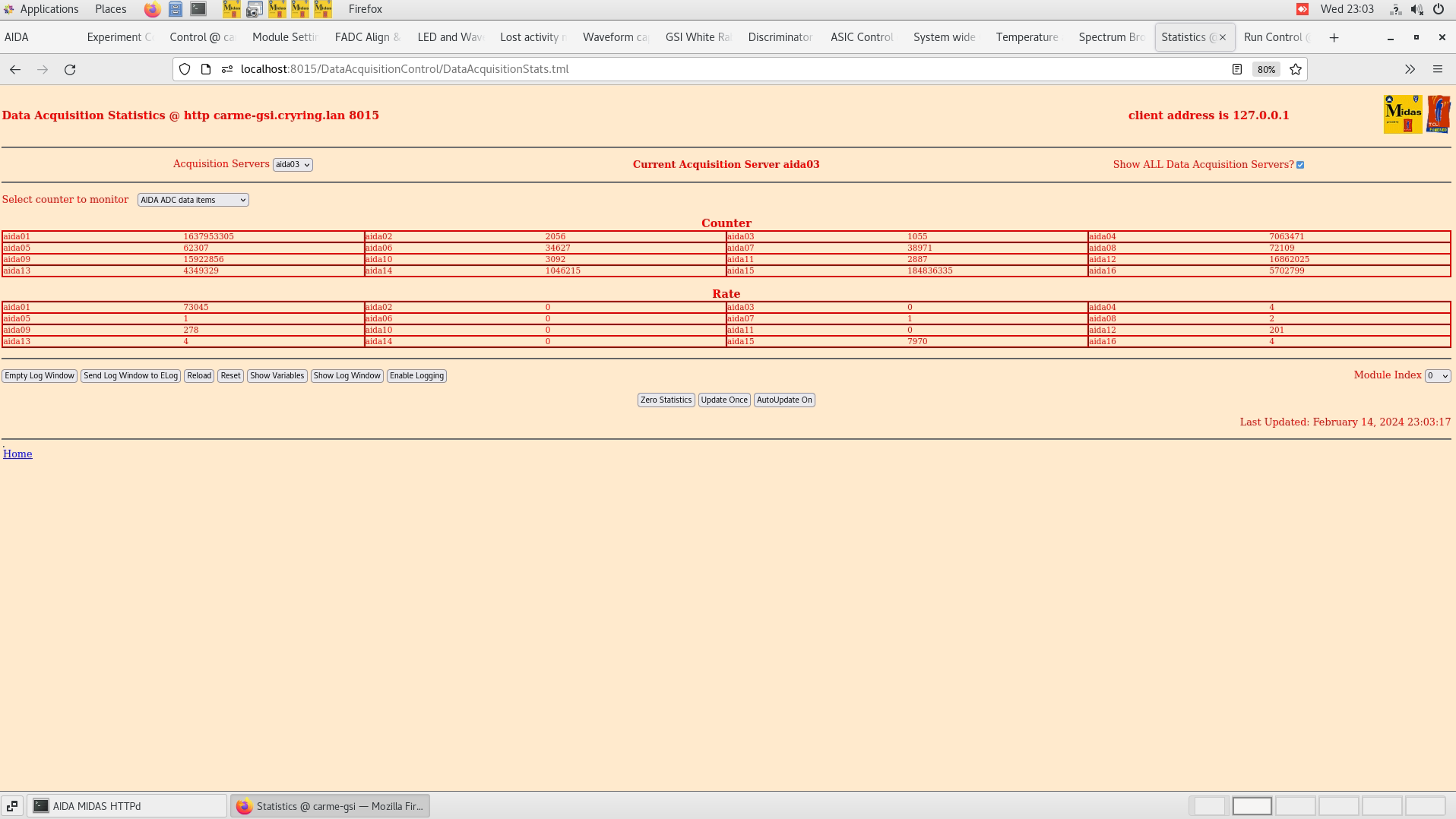1456x819 pixels.
Task: Switch to the Temperature tab
Action: 1027,37
